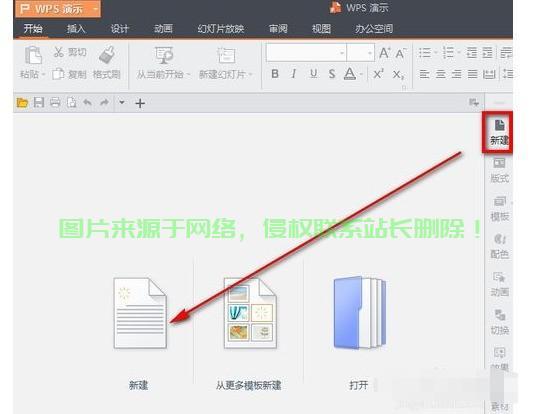541x414 pixels.
Task: Expand quick access toolbar customize arrow
Action: coord(121,102)
